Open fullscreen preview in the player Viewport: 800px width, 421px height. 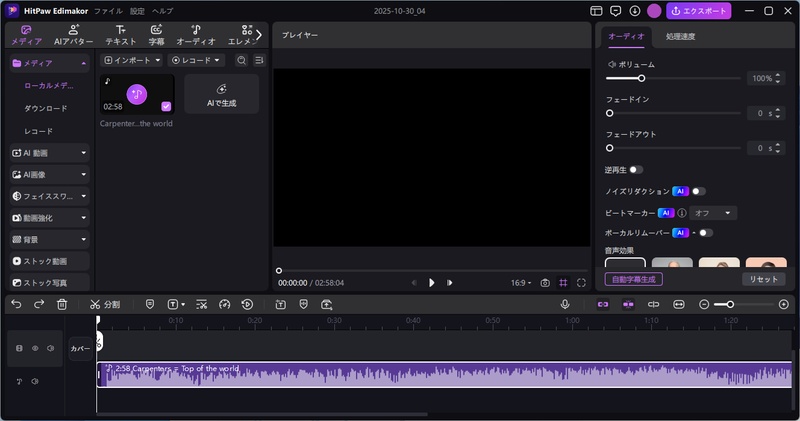click(x=581, y=283)
